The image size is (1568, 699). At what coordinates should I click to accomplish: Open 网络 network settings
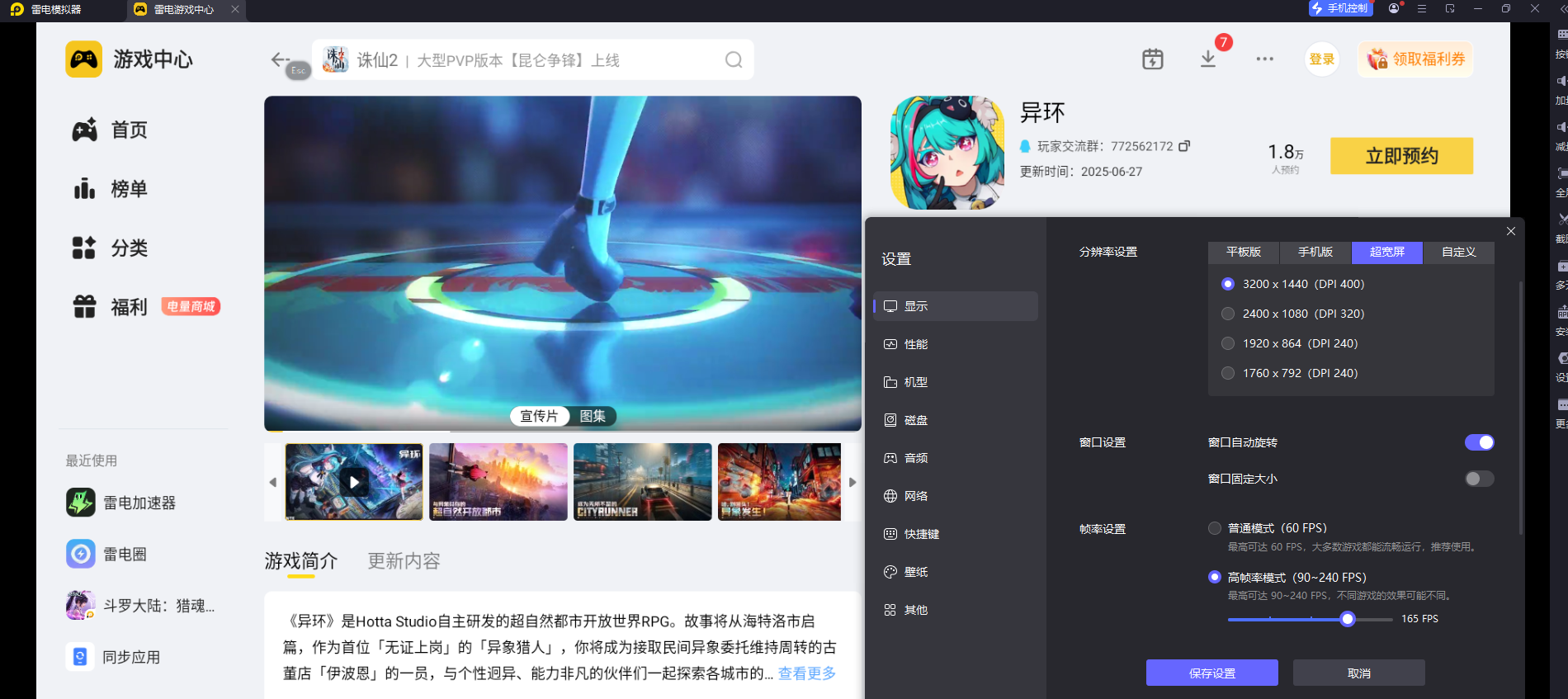[x=956, y=496]
